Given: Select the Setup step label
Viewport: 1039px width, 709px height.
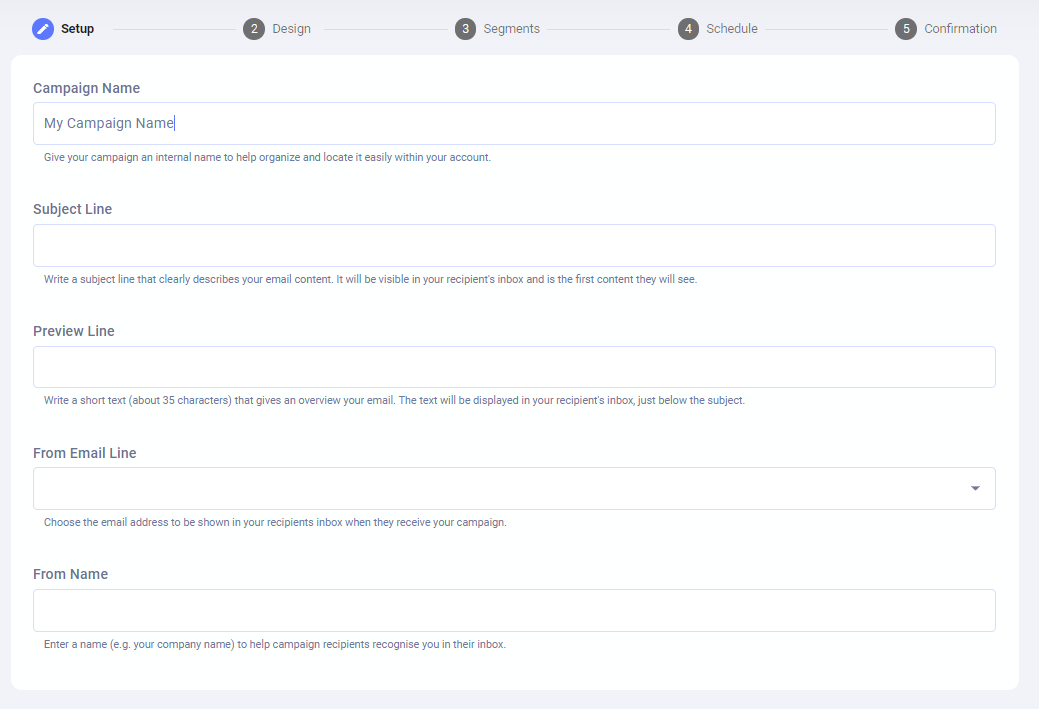Looking at the screenshot, I should [77, 29].
